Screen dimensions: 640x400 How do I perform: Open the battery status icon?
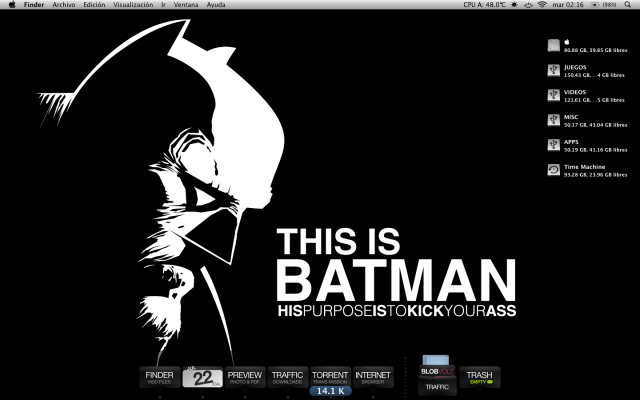point(595,4)
